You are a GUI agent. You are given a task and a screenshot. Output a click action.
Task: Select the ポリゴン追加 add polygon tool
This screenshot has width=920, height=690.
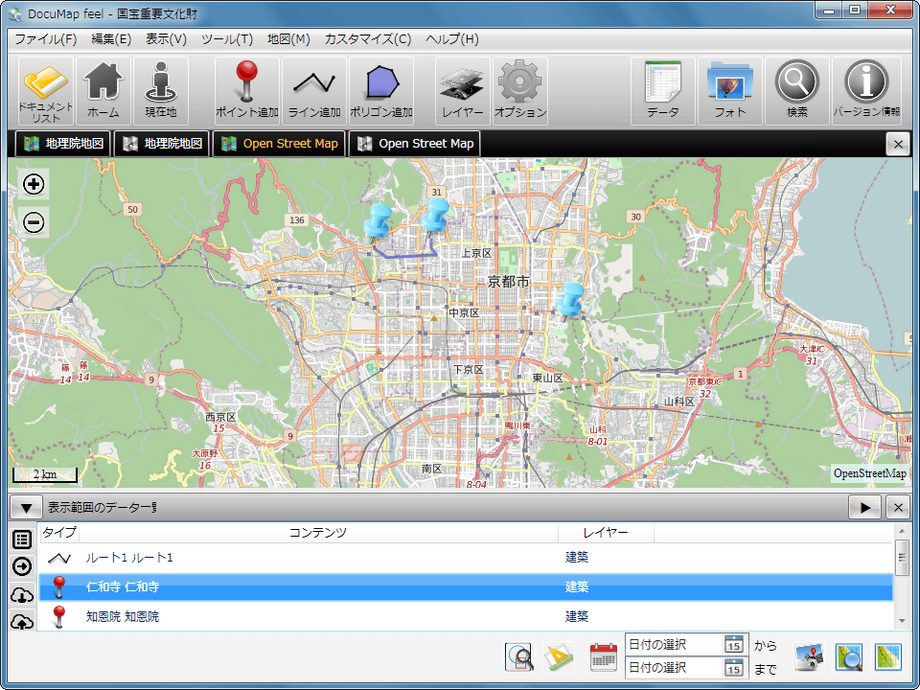pos(381,91)
